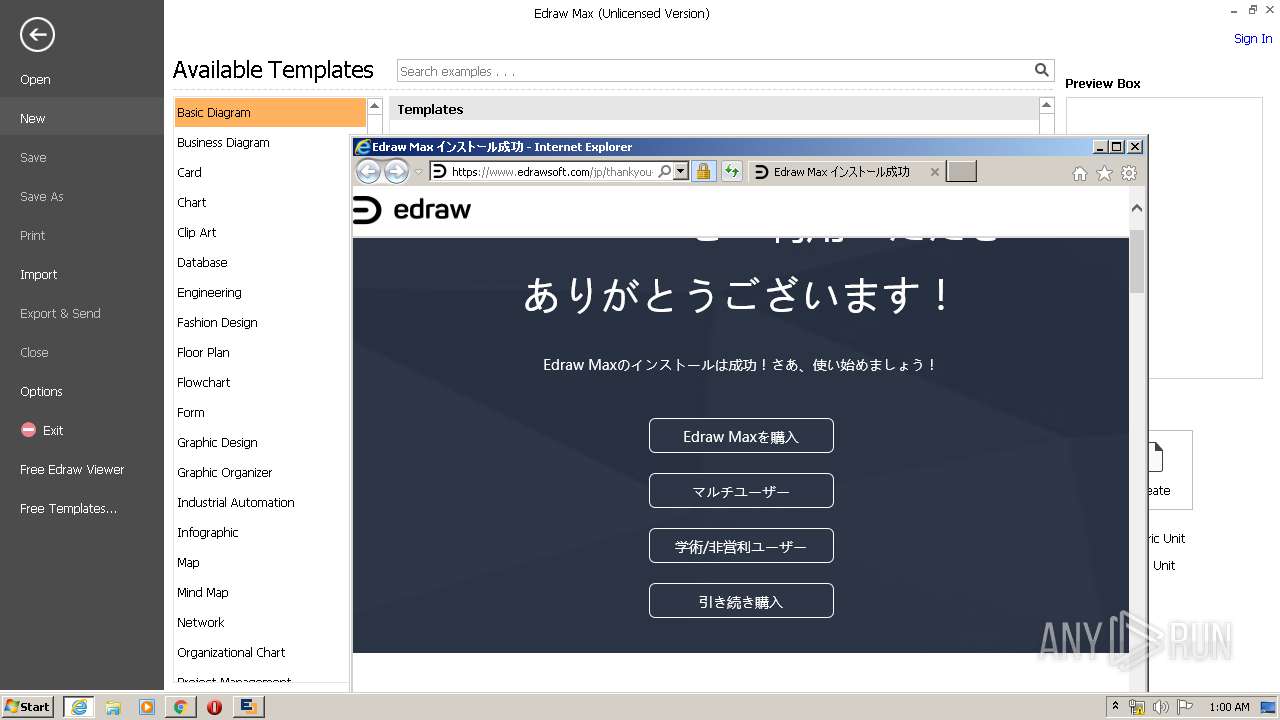Select Options in the file menu
This screenshot has width=1280, height=720.
point(41,391)
